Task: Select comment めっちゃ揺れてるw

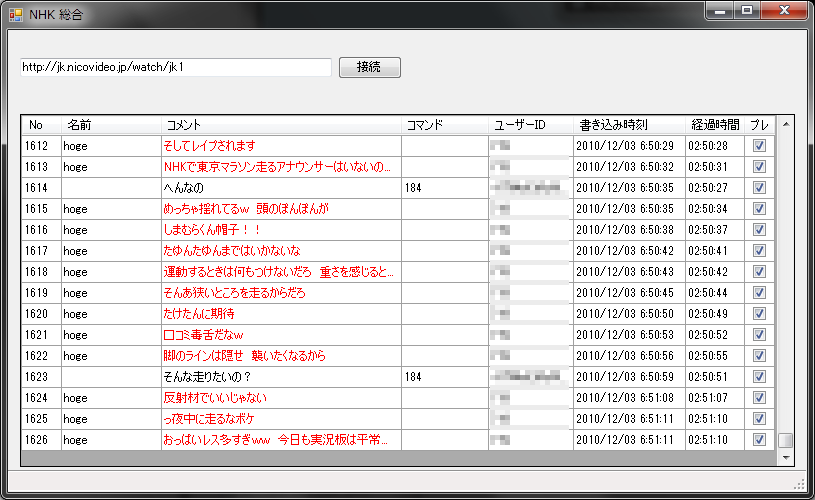Action: point(246,209)
